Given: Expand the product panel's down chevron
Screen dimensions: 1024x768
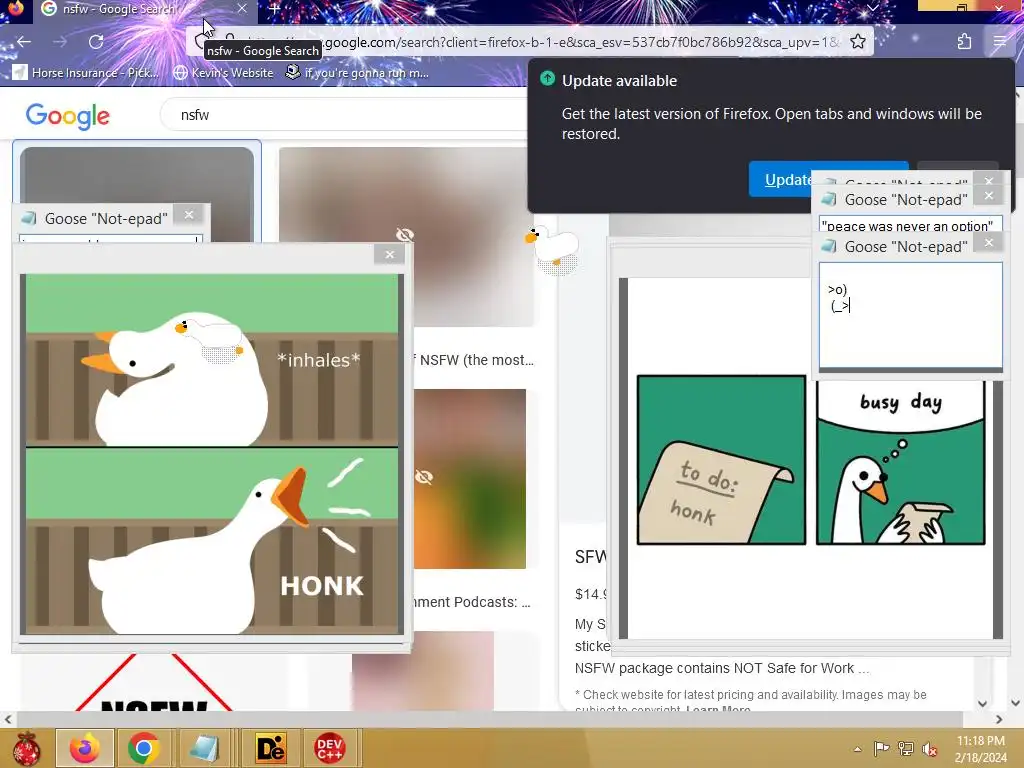Looking at the screenshot, I should (982, 703).
